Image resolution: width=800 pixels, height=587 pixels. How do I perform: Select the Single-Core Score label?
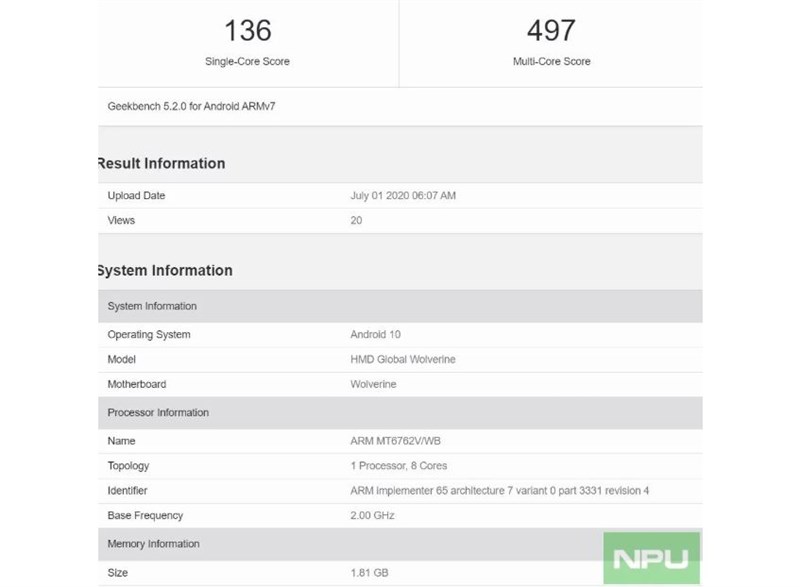(247, 61)
